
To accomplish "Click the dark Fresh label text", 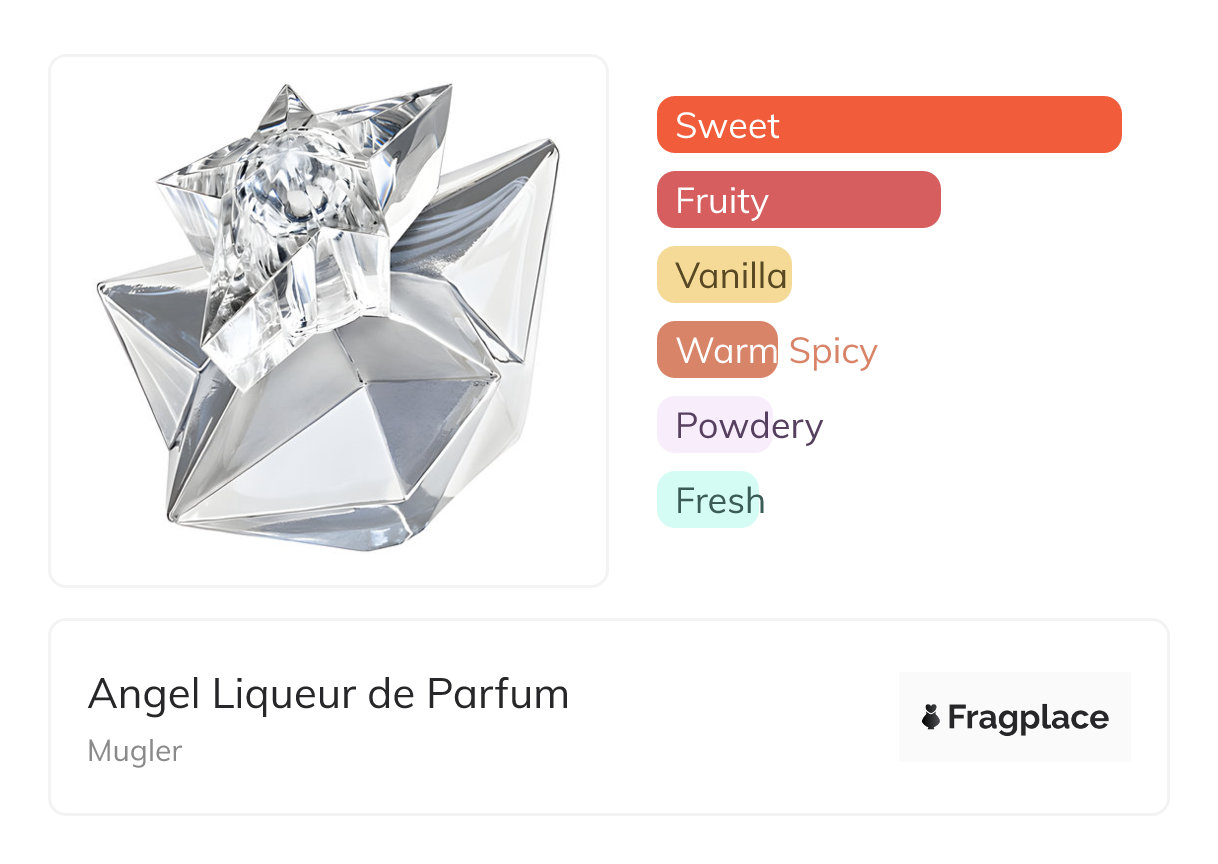I will [x=720, y=500].
